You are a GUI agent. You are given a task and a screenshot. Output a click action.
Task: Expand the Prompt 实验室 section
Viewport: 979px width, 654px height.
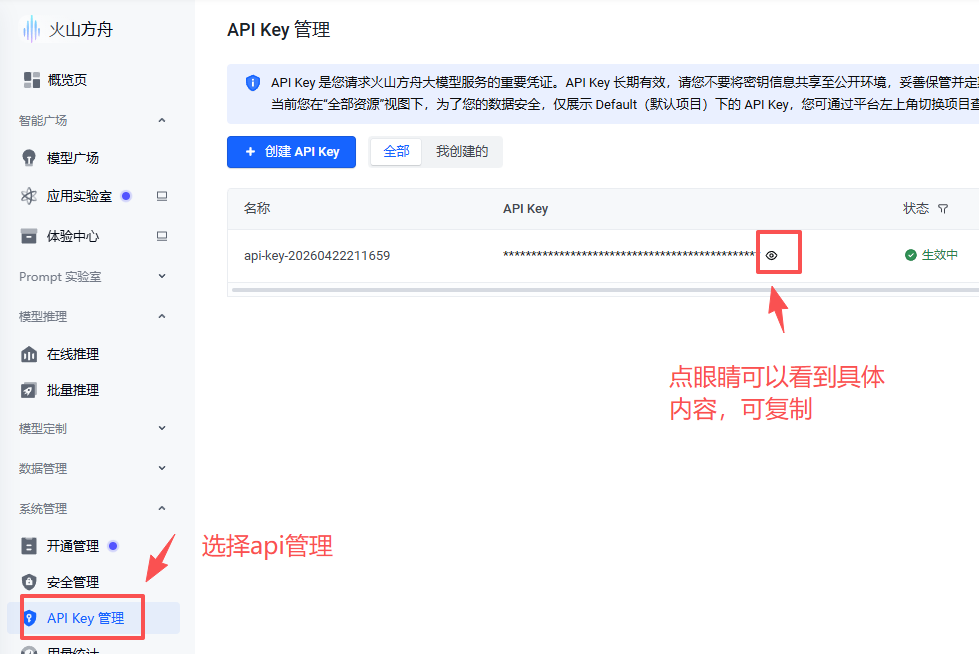pos(162,277)
